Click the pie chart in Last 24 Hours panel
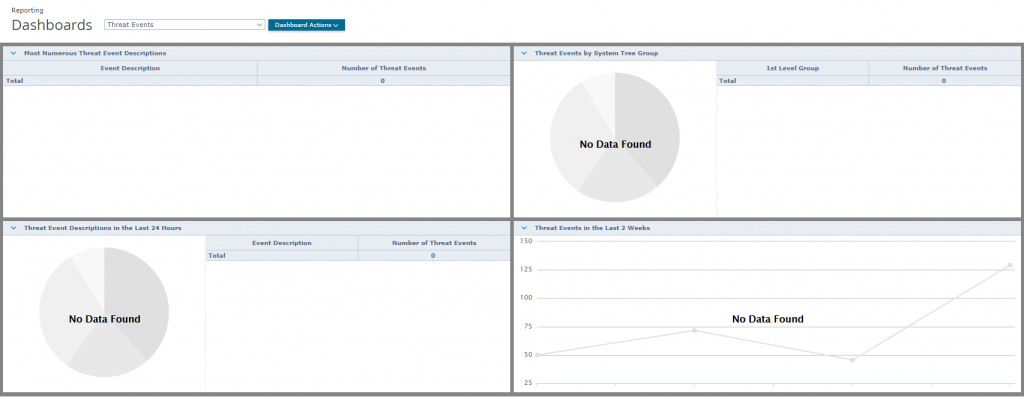Viewport: 1024px width, 397px height. [104, 312]
